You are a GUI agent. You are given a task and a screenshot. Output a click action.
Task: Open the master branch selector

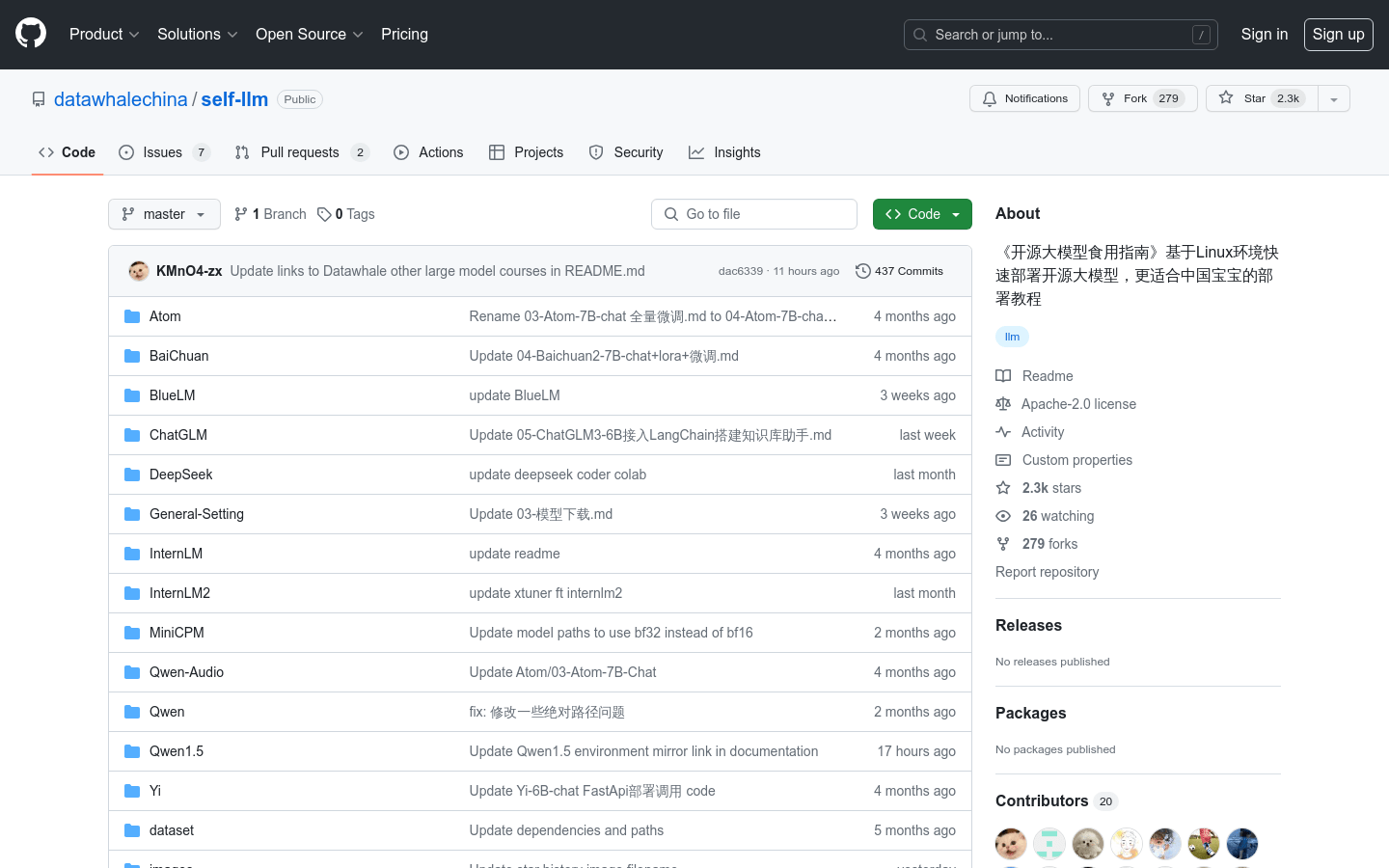(164, 214)
